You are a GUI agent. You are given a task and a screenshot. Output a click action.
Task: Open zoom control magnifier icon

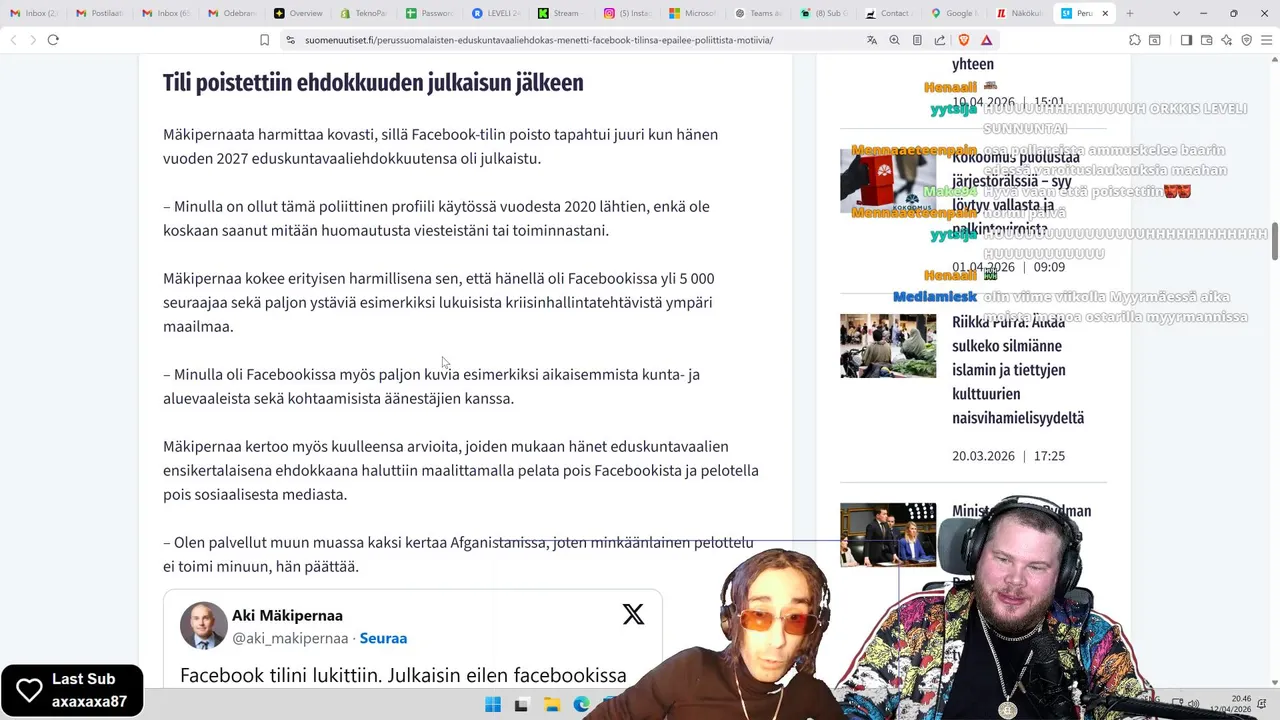tap(894, 40)
